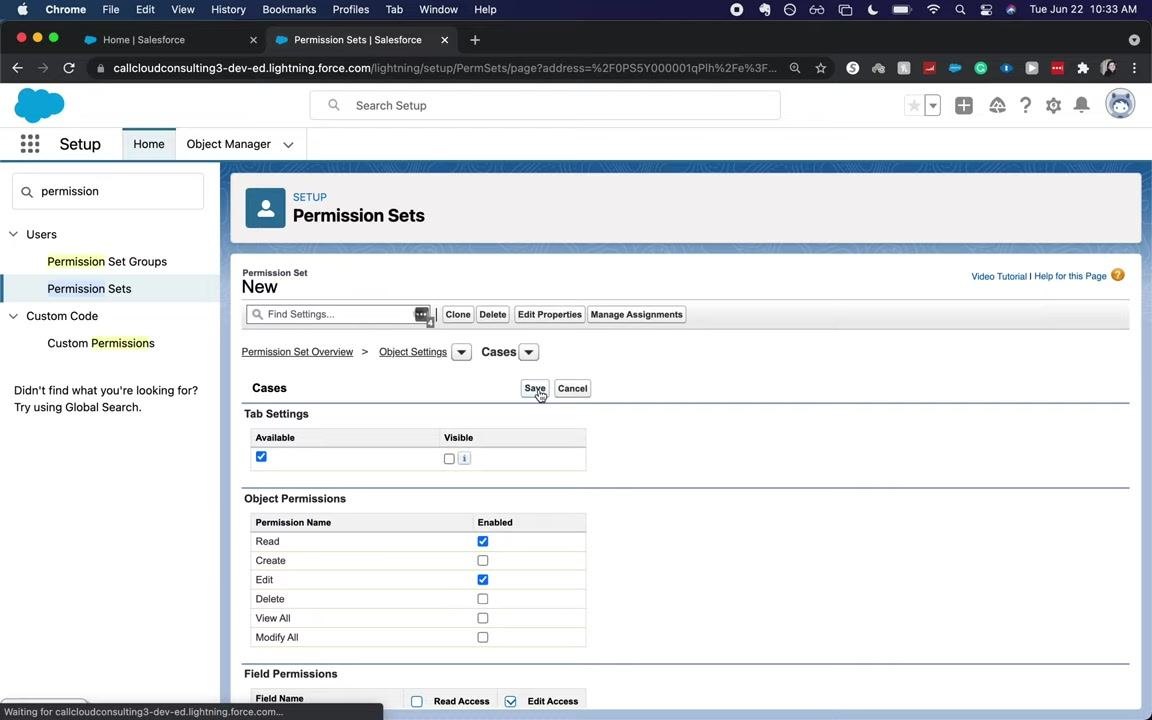Clone this permission set
This screenshot has height=720, width=1152.
click(458, 314)
